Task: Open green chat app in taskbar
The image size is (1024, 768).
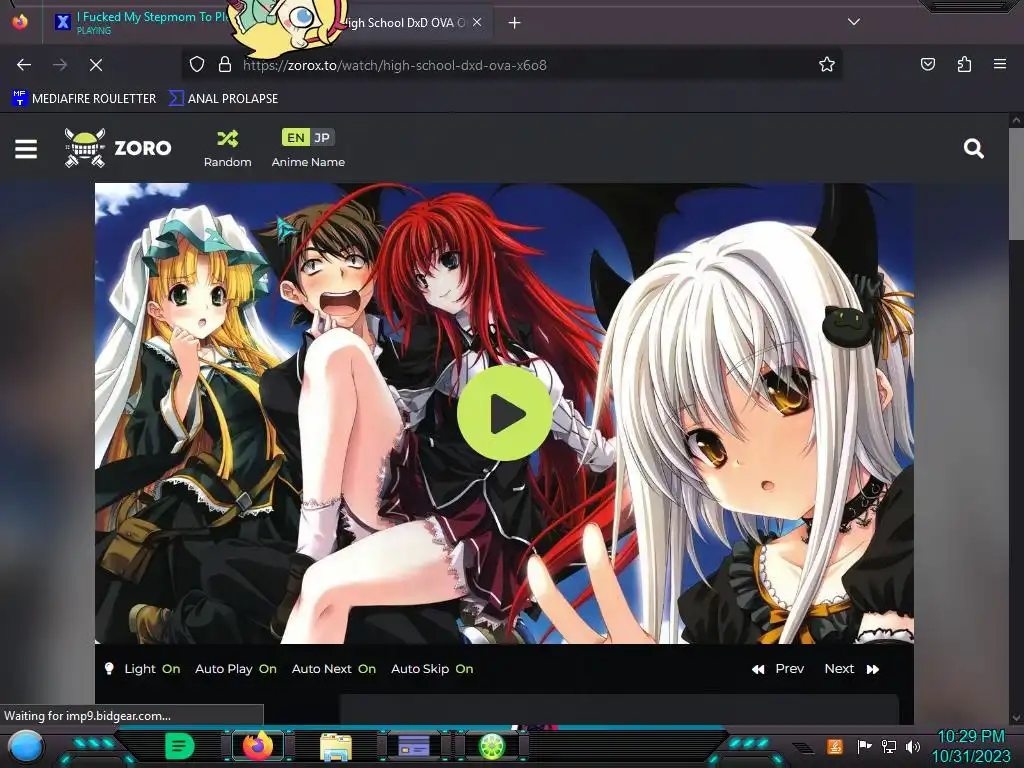Action: point(180,746)
